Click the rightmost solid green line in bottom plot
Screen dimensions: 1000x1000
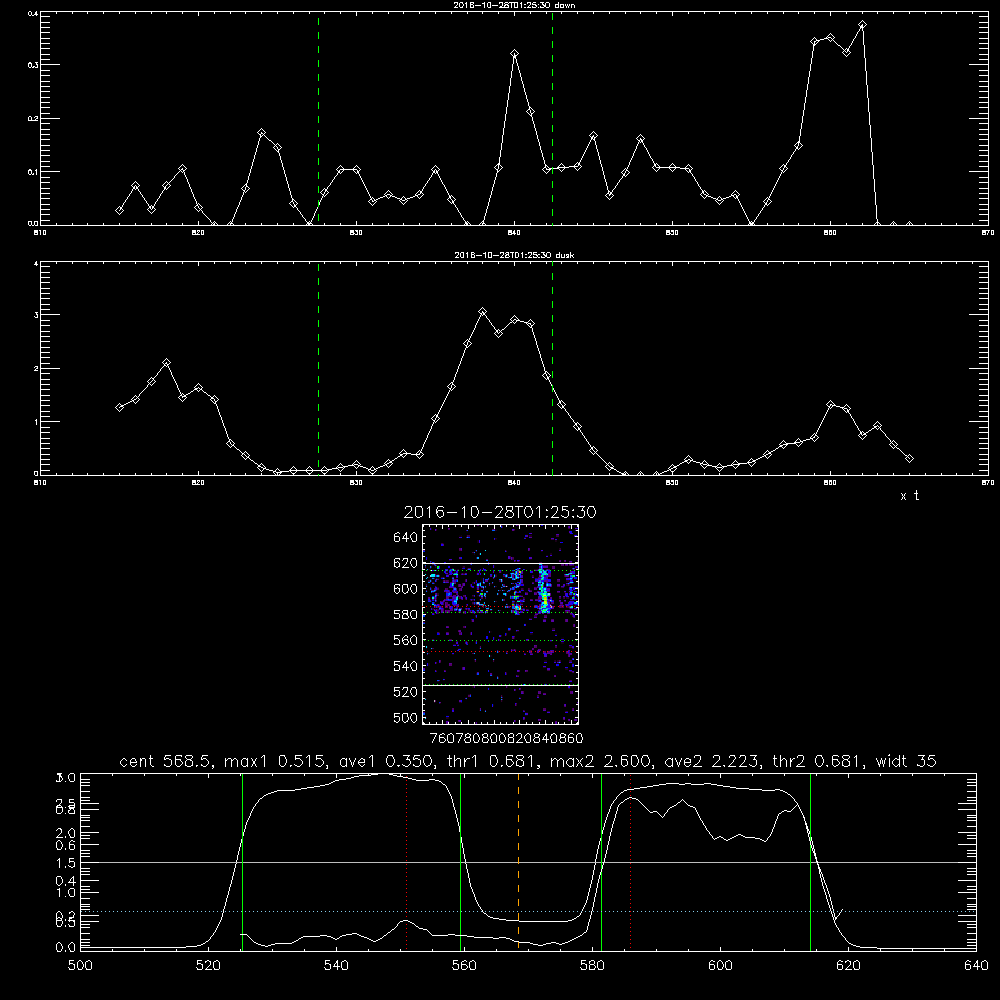(x=811, y=862)
